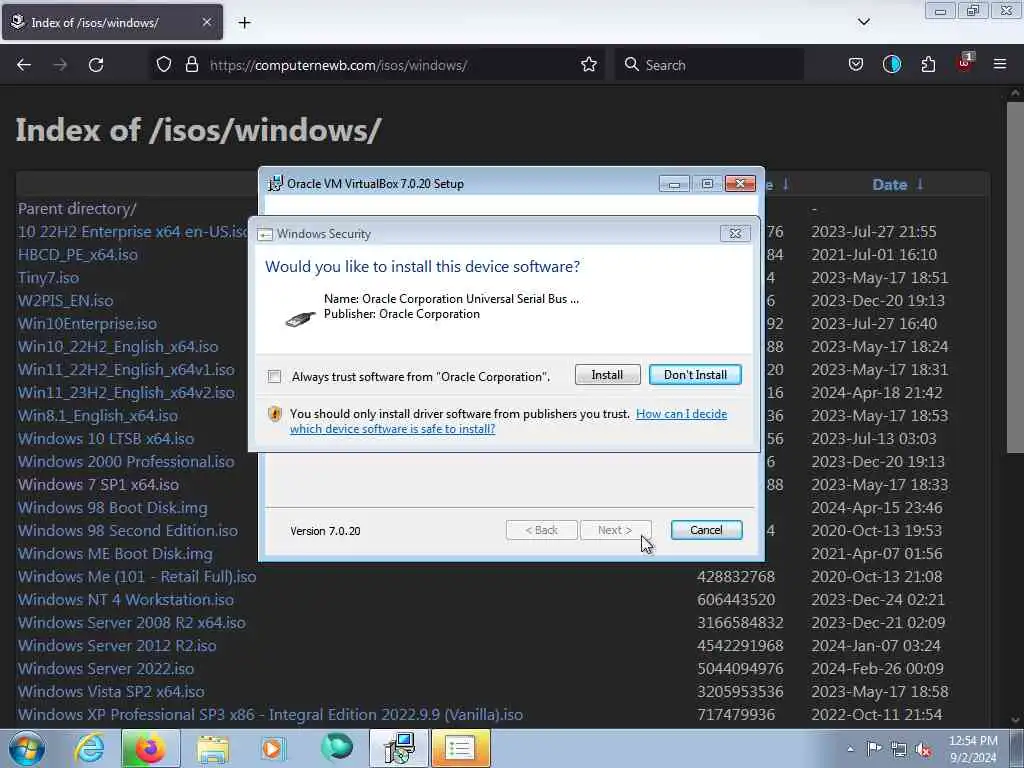Open Windows Server 2012 R2.iso link
Screen dimensions: 1024x768
click(x=117, y=645)
